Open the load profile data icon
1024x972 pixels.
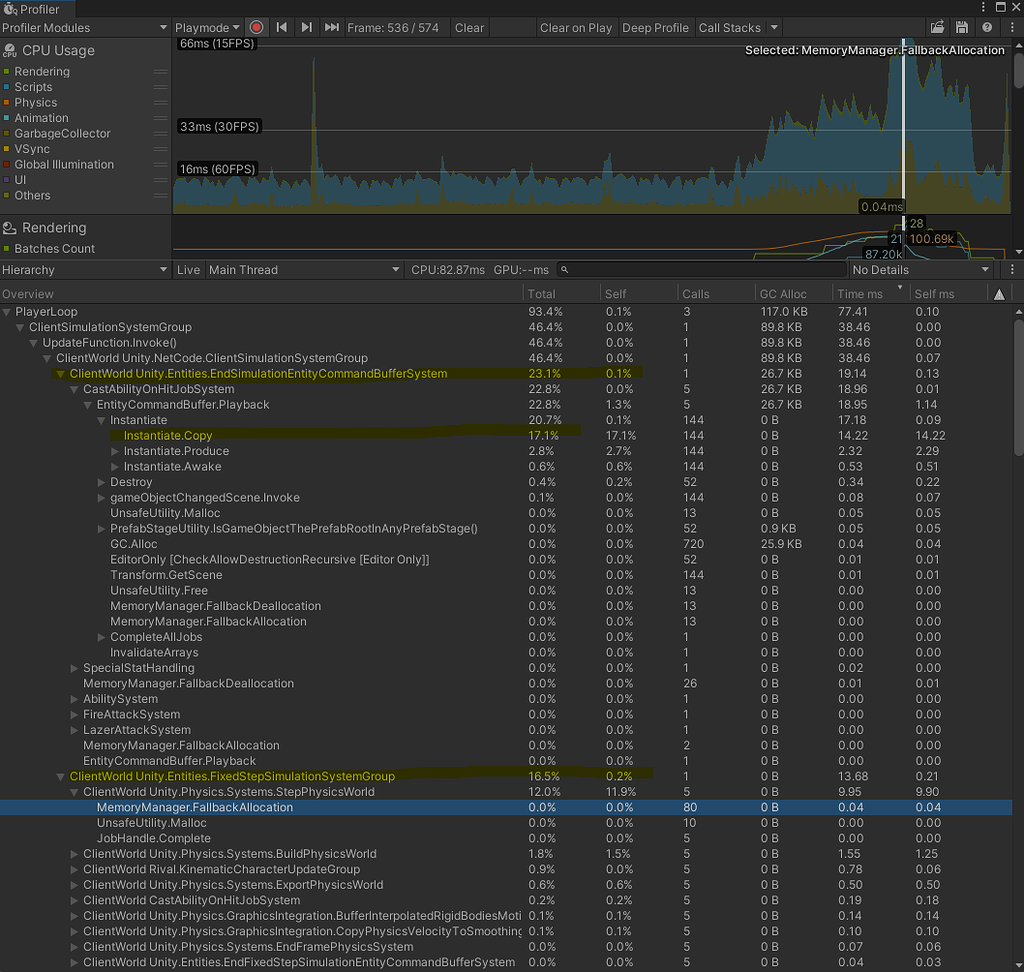937,27
